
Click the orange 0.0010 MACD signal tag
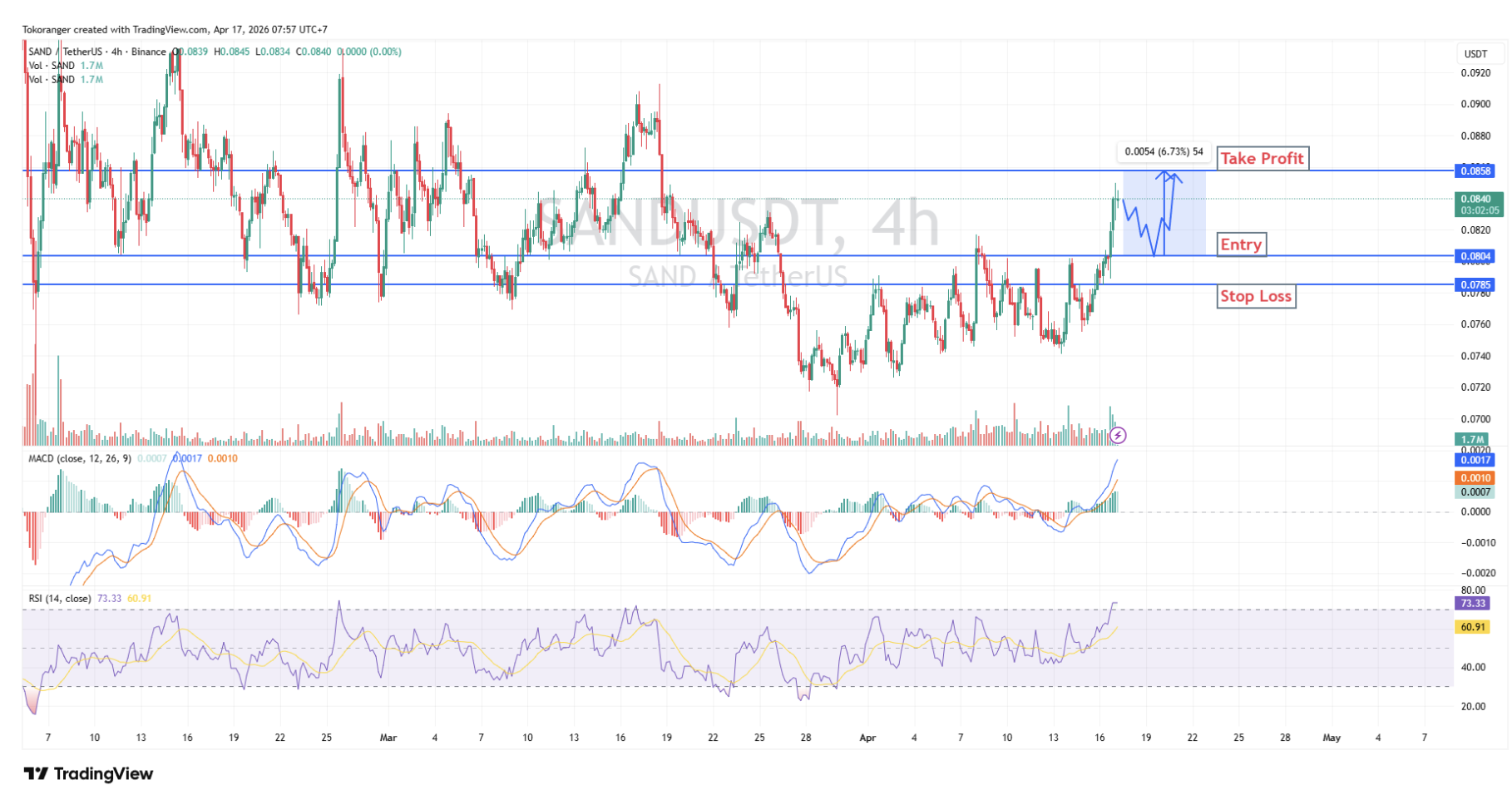(x=1475, y=478)
